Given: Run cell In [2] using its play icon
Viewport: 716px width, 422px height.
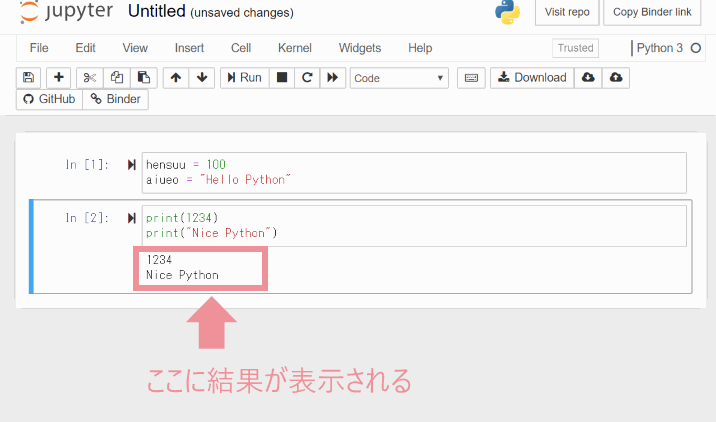Looking at the screenshot, I should [132, 218].
